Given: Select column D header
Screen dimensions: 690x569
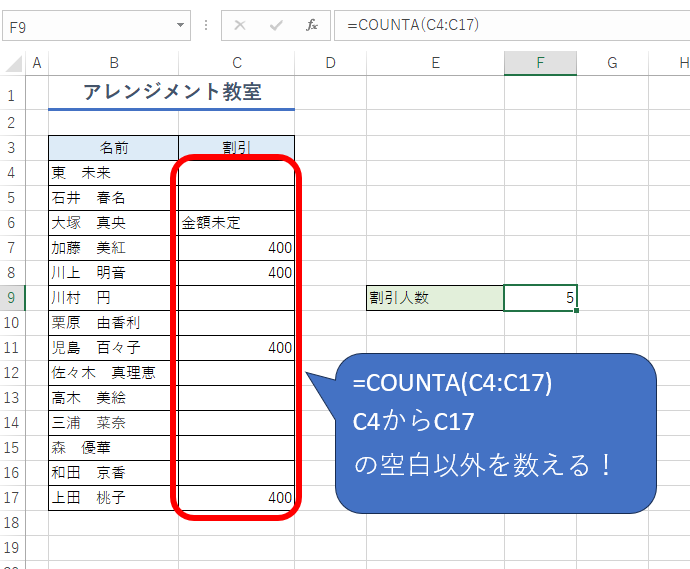Looking at the screenshot, I should 330,63.
